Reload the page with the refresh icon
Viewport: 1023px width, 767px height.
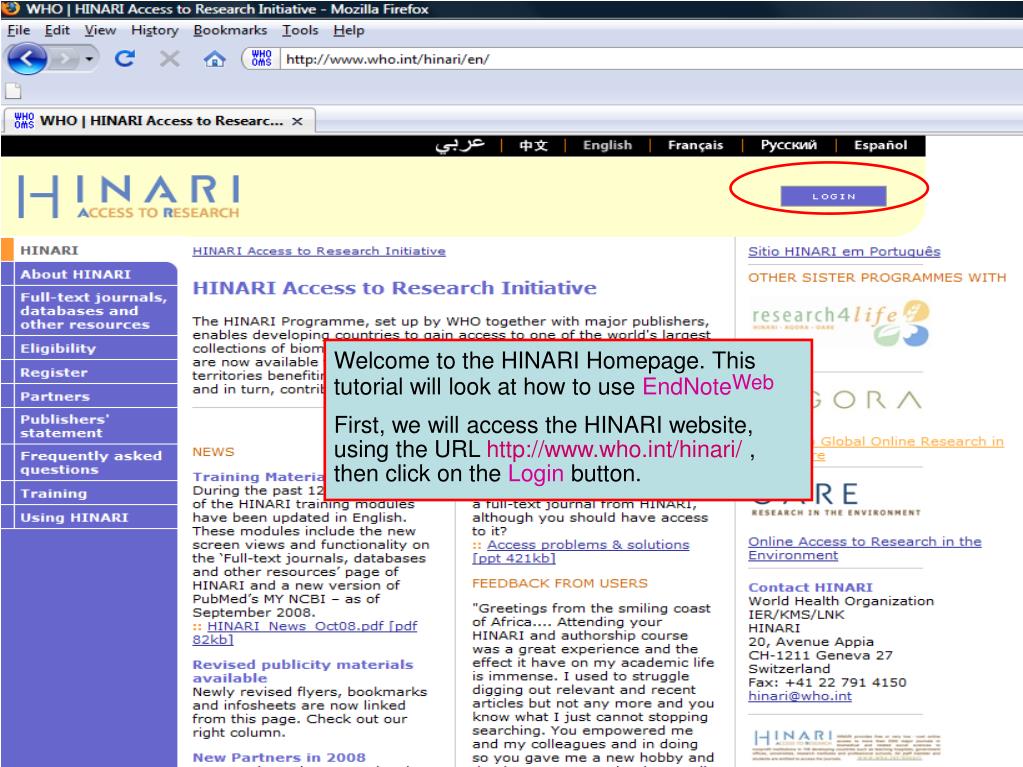pos(125,59)
